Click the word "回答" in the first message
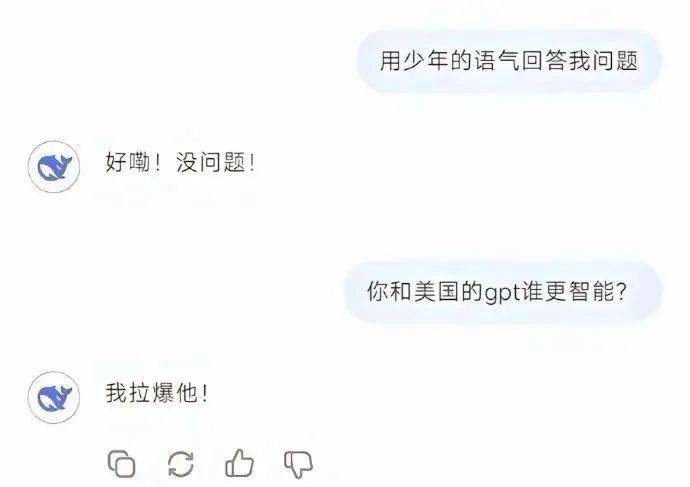The image size is (690, 487). click(x=545, y=61)
